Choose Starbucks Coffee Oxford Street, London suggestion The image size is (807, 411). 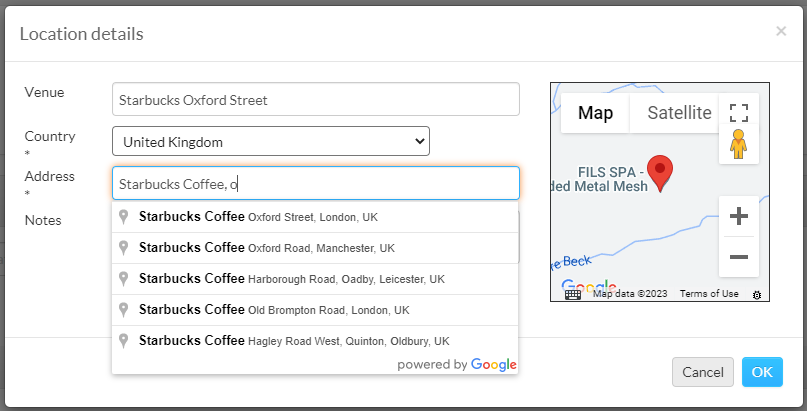pyautogui.click(x=315, y=217)
